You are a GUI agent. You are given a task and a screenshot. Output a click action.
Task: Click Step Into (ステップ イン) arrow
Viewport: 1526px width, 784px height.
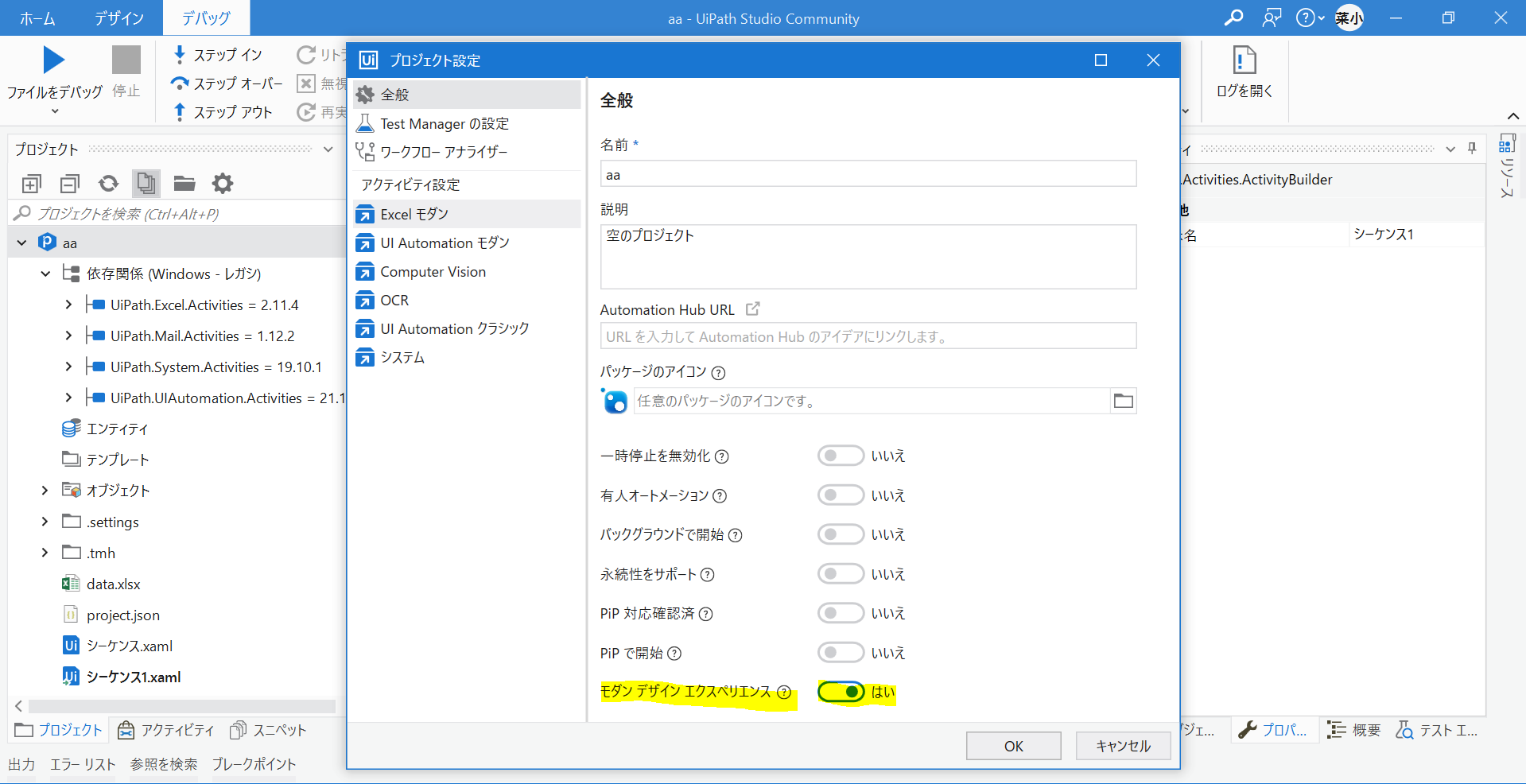(x=180, y=54)
